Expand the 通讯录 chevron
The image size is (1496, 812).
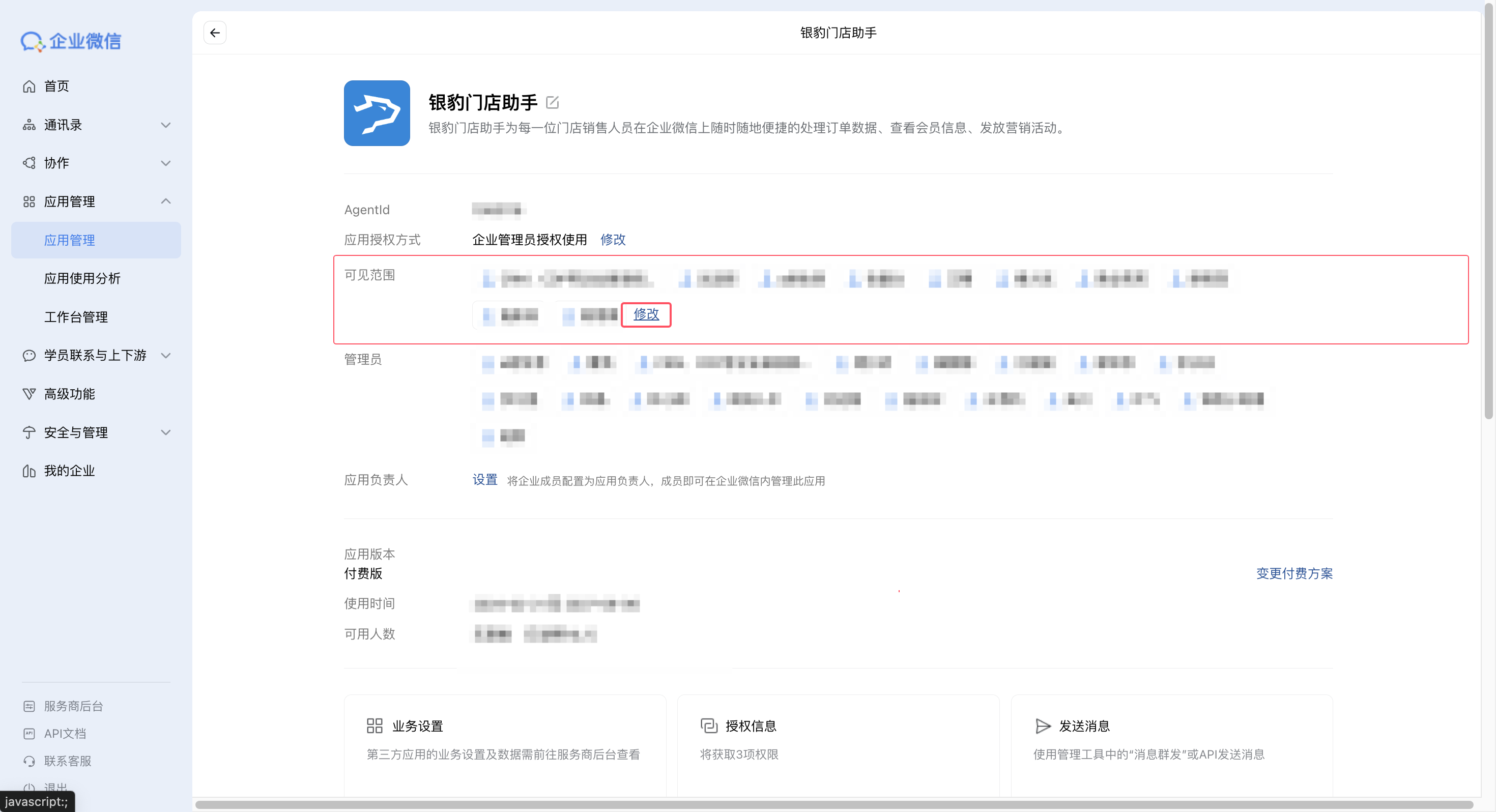click(165, 126)
